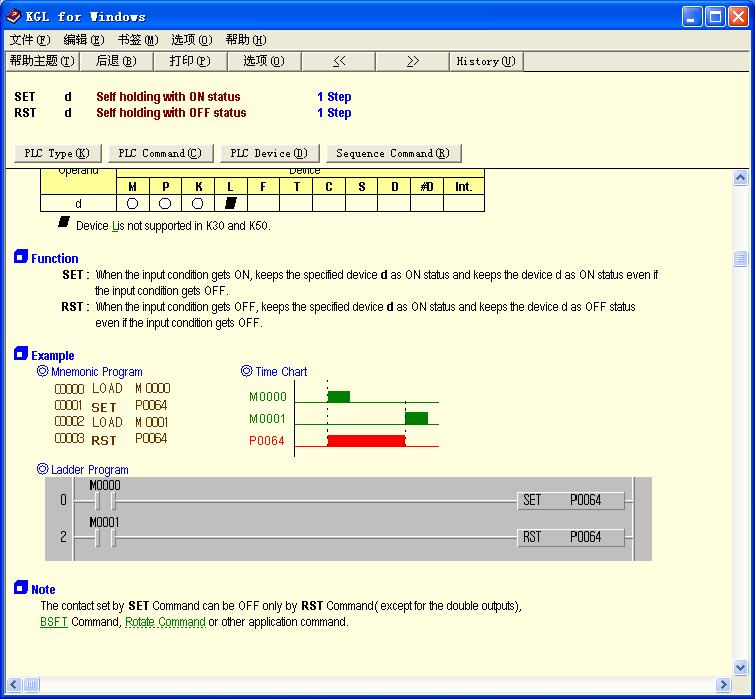Browse to next topic with >> button
Viewport: 755px width, 699px height.
pos(412,61)
